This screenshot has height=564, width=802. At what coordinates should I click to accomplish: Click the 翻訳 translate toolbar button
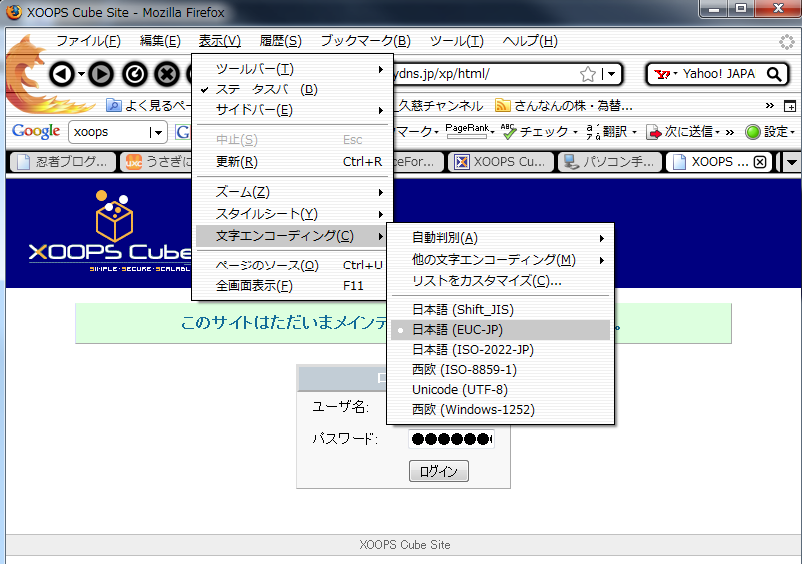611,132
